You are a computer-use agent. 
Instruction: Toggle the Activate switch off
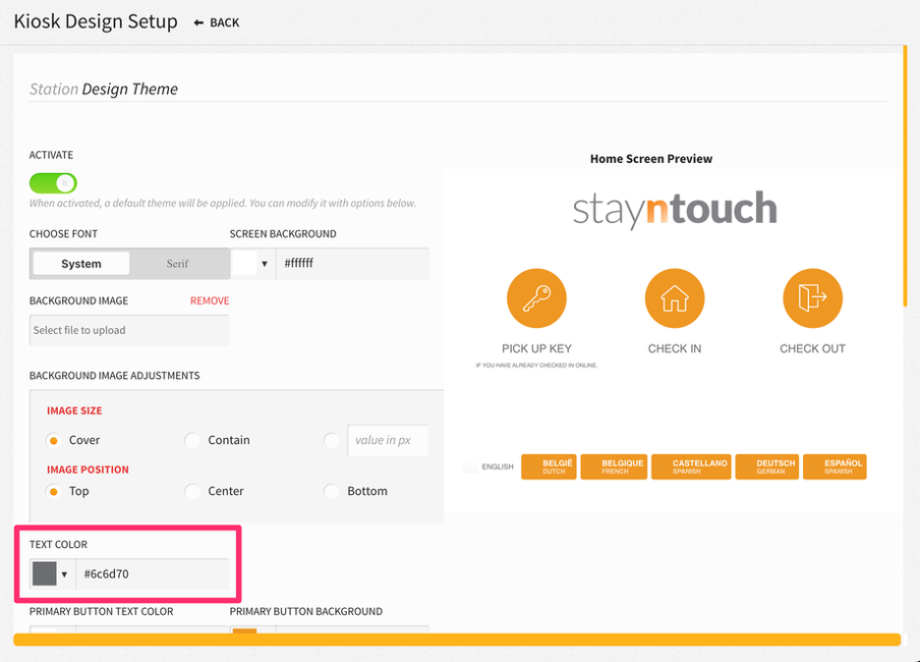(x=53, y=183)
